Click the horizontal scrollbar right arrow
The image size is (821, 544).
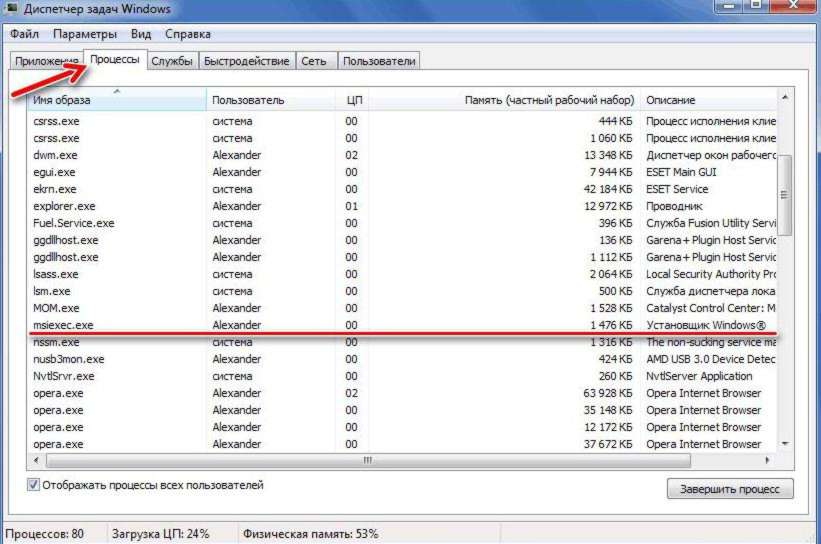click(x=767, y=461)
